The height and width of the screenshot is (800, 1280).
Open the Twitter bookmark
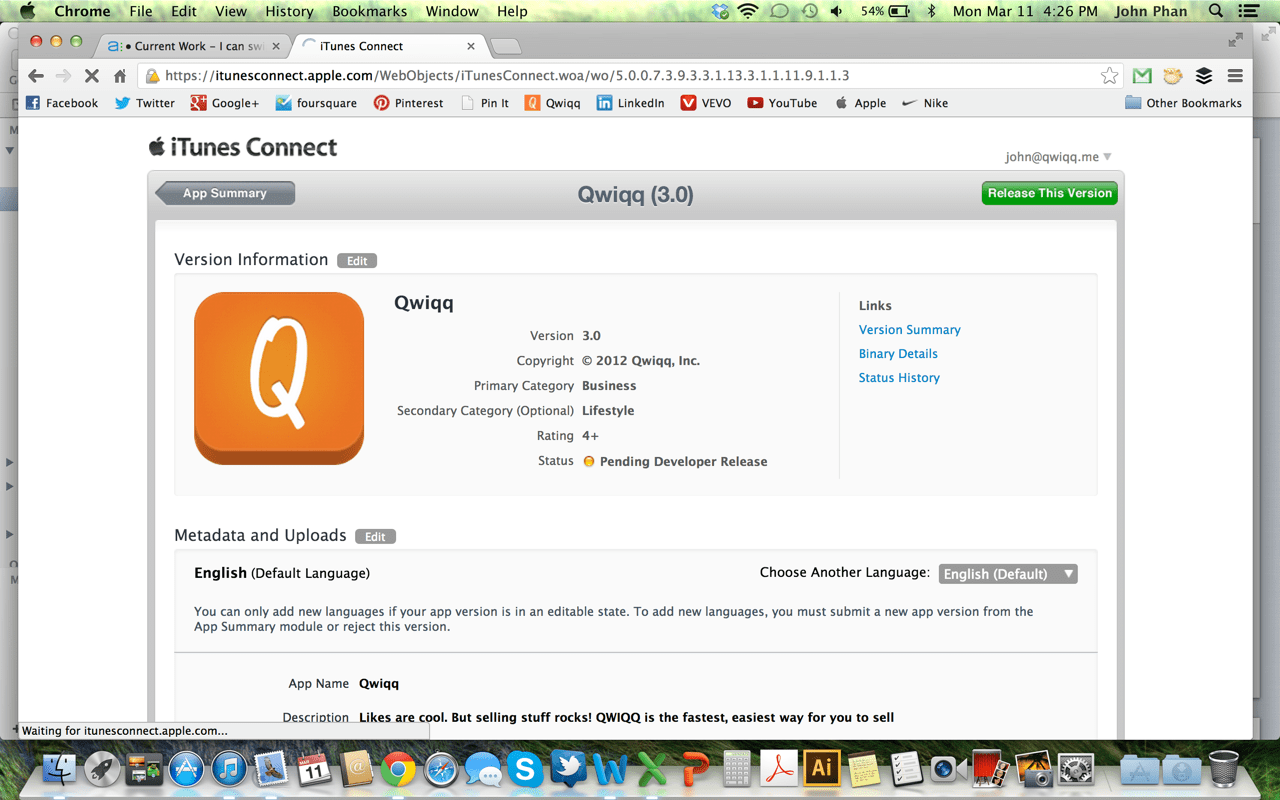pyautogui.click(x=145, y=103)
